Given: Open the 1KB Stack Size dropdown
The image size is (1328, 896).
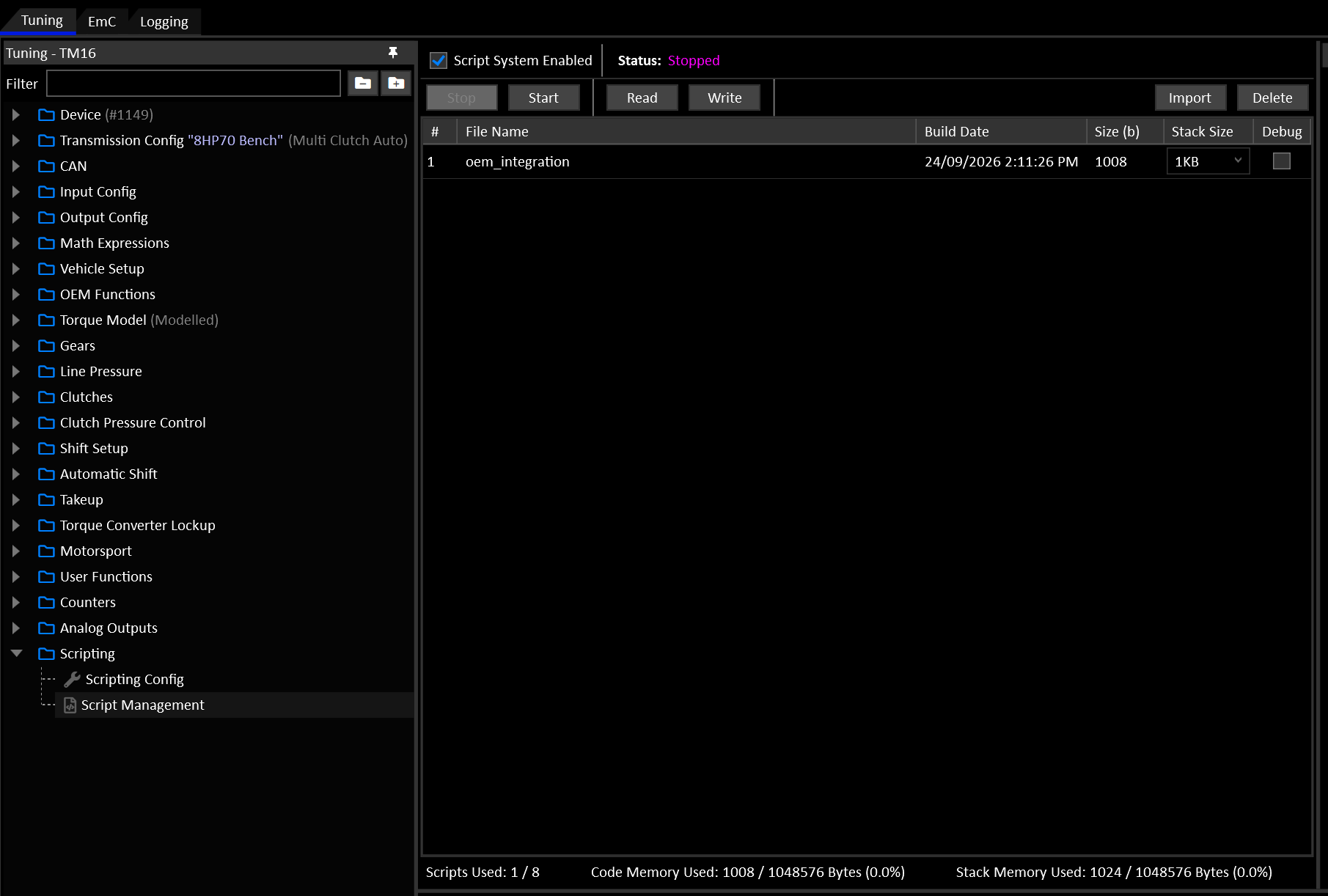Looking at the screenshot, I should coord(1208,161).
